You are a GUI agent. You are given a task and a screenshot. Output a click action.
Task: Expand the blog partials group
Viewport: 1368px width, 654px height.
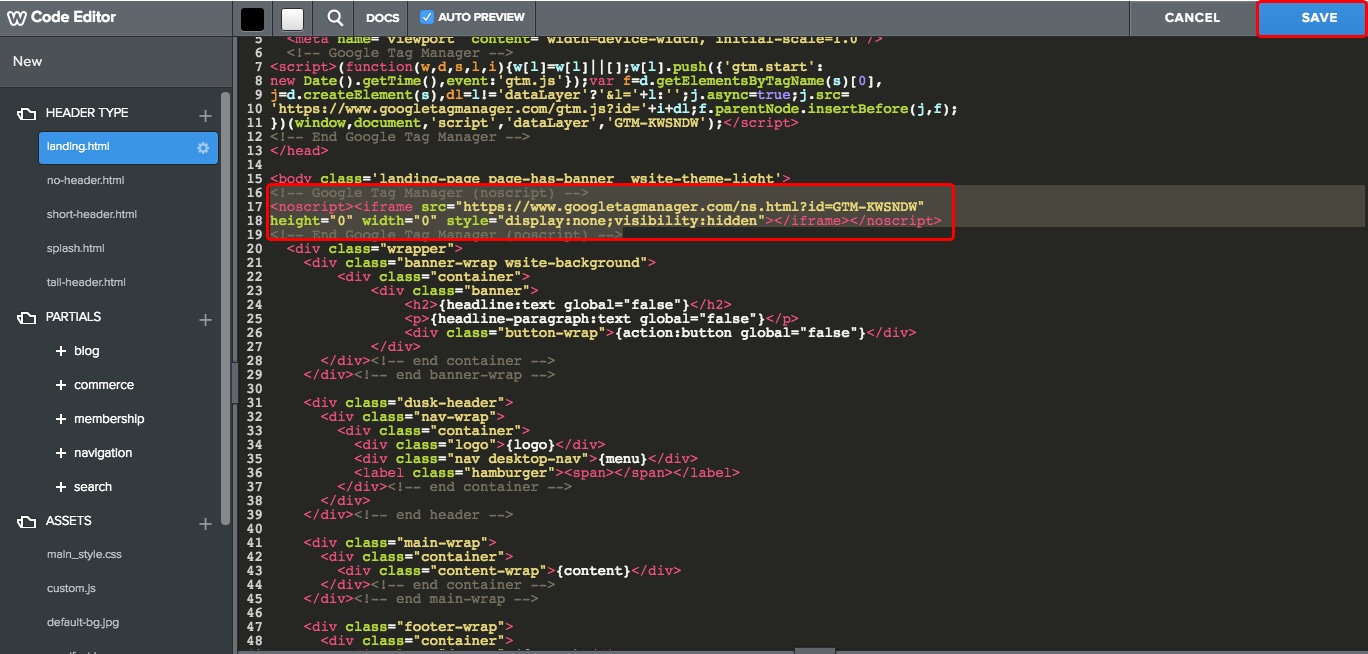pyautogui.click(x=61, y=351)
